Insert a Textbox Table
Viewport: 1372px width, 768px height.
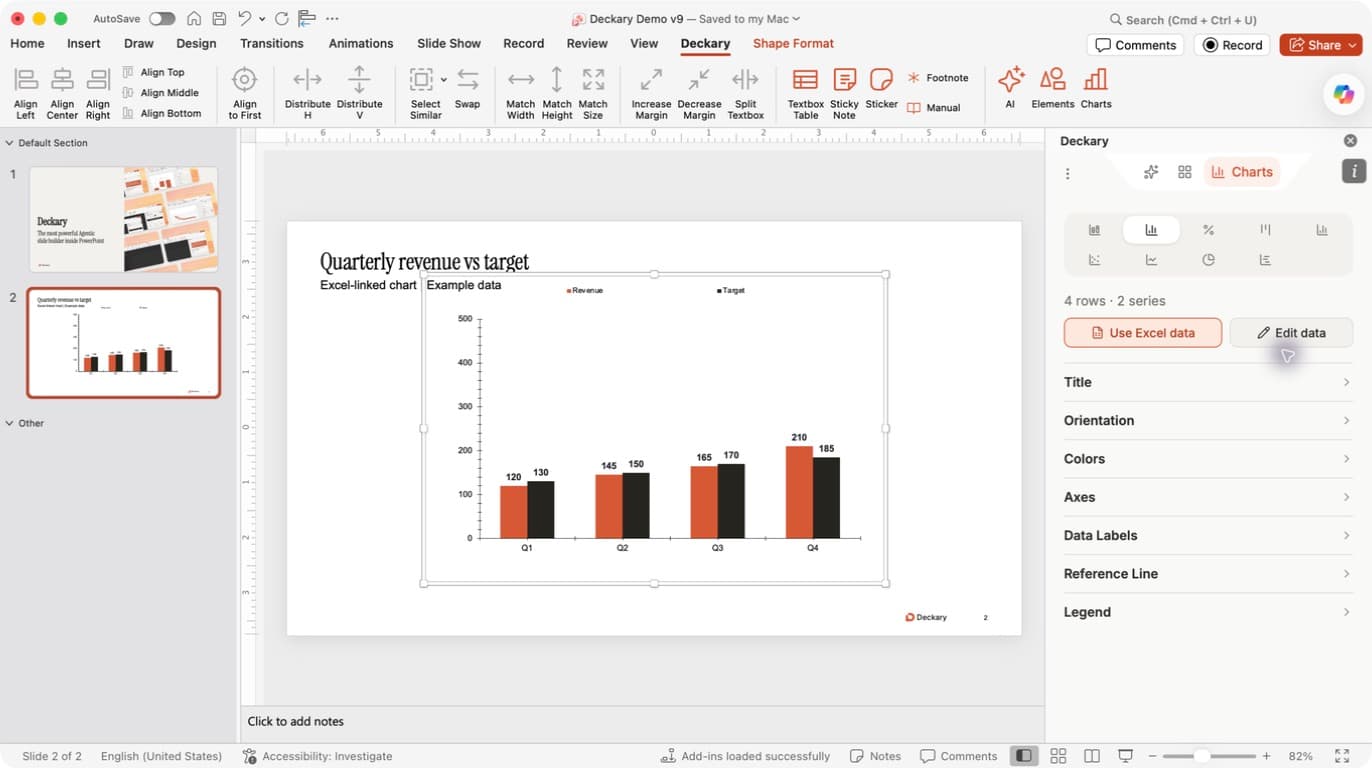point(805,93)
